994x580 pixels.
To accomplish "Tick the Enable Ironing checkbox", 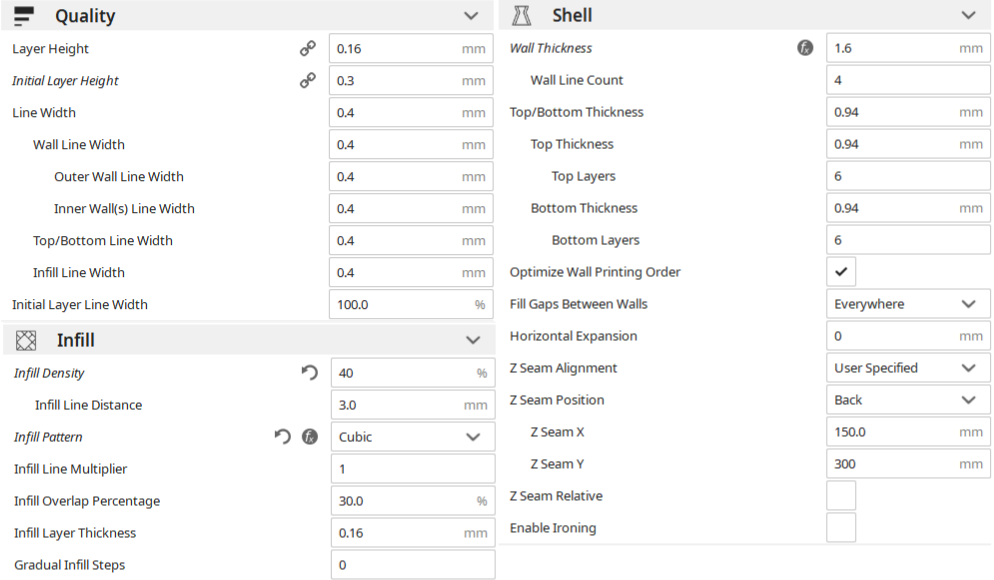I will point(841,528).
